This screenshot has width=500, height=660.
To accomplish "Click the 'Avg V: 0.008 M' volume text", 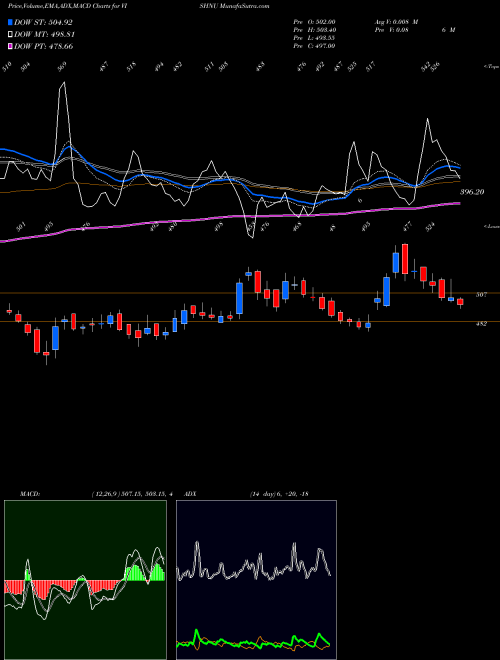I will 396,22.
